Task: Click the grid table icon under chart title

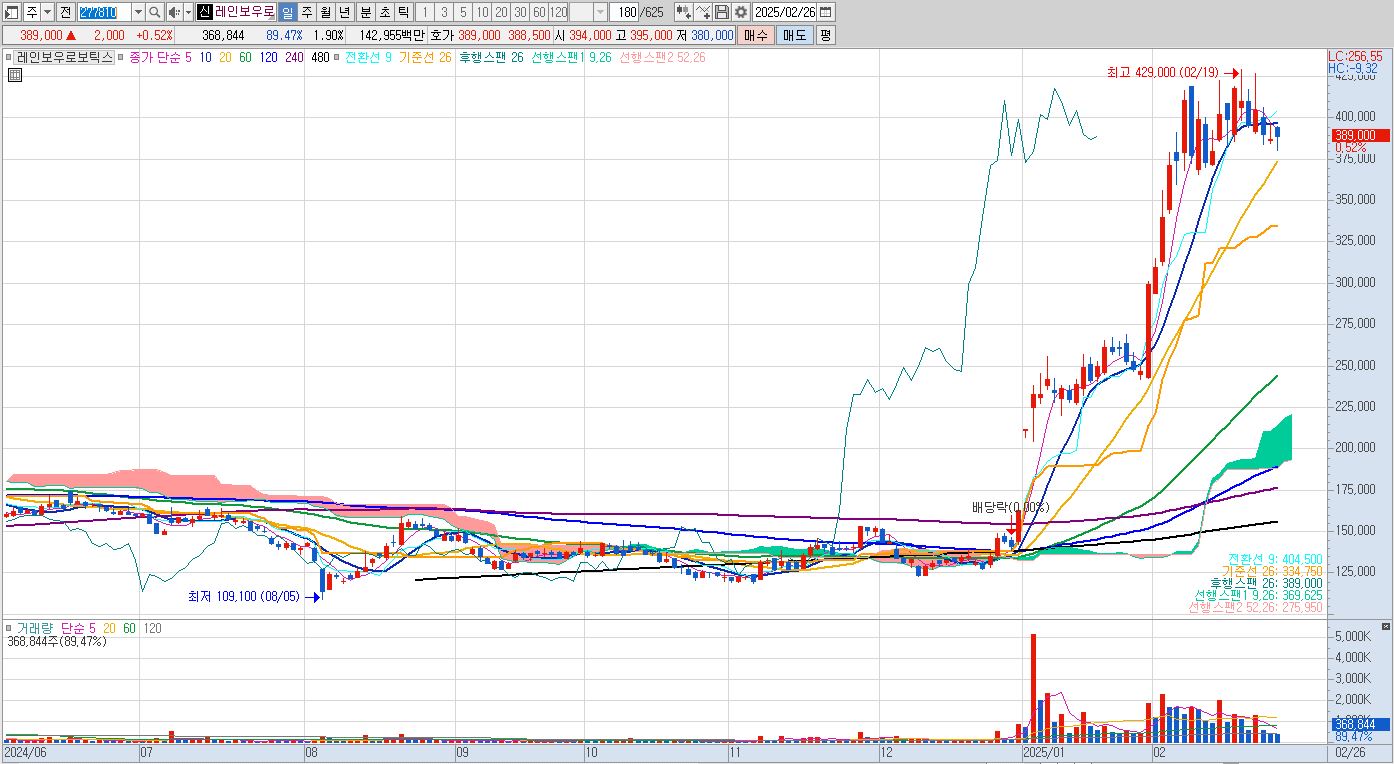Action: pos(13,76)
